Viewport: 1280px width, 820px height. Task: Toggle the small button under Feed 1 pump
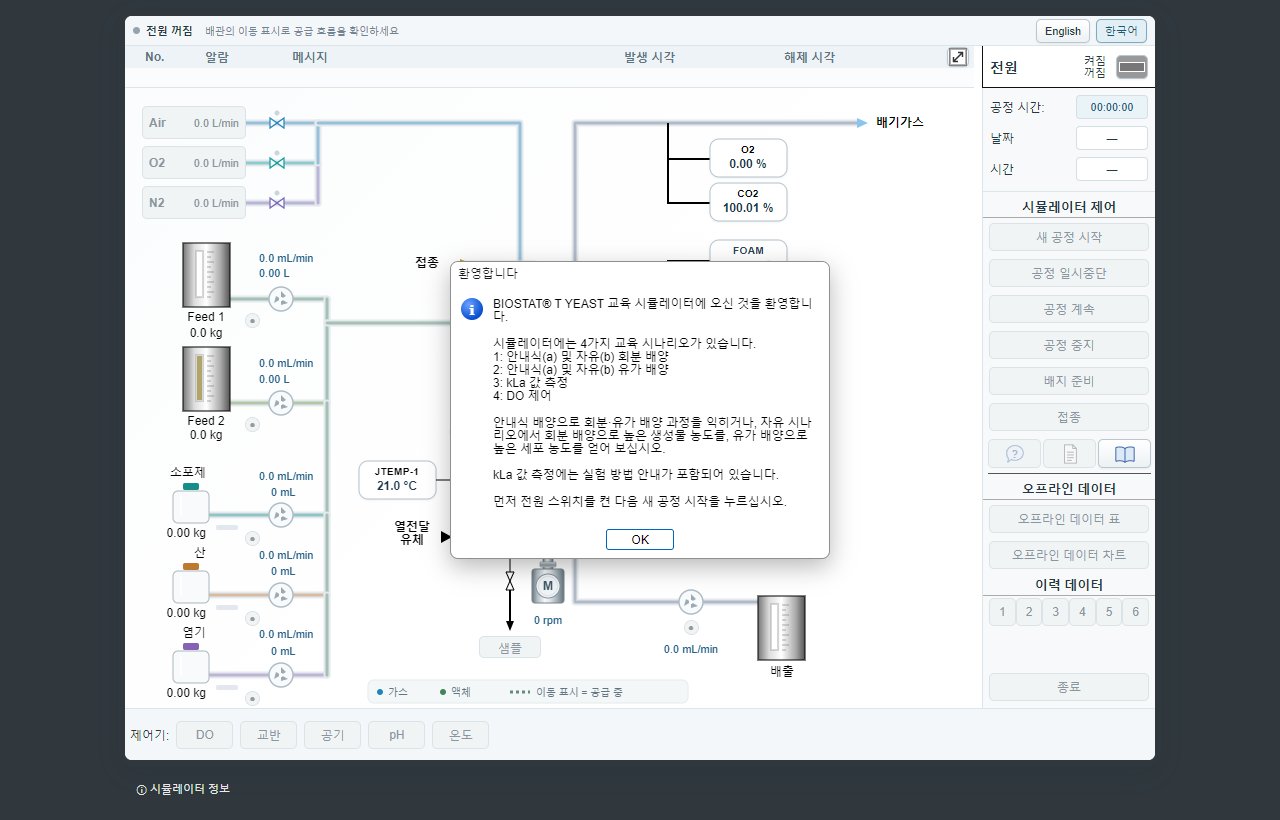pos(253,321)
